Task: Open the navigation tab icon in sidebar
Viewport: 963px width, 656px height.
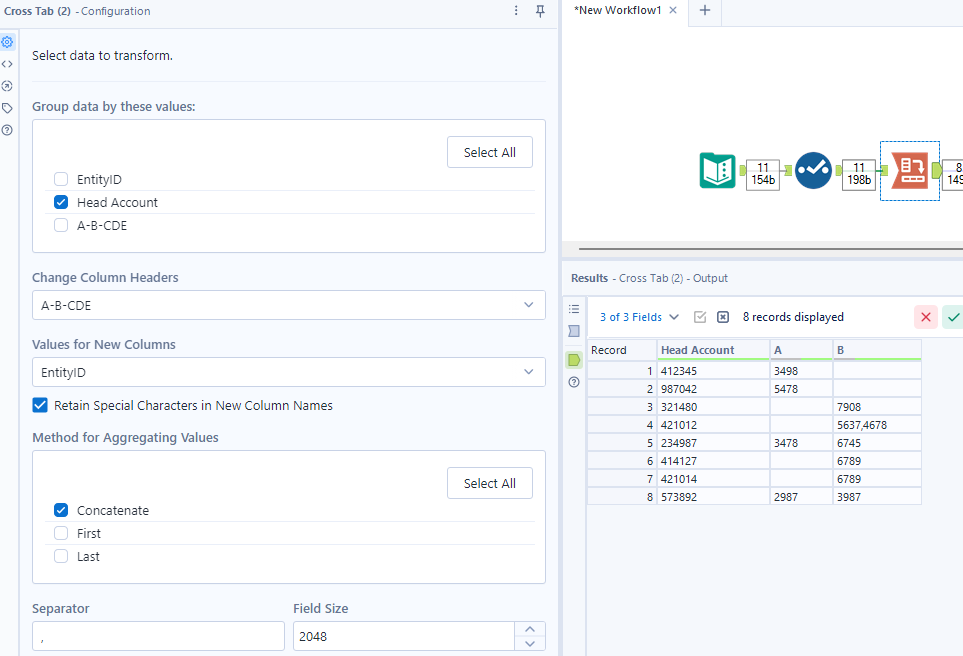Action: [x=7, y=86]
